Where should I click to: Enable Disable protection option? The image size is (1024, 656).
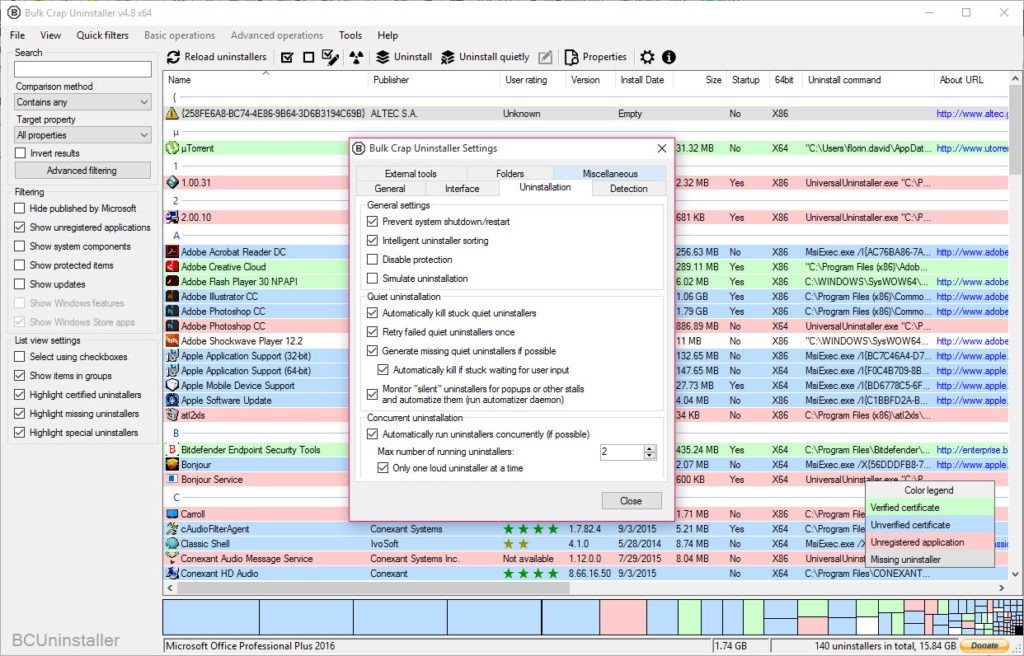[x=372, y=259]
